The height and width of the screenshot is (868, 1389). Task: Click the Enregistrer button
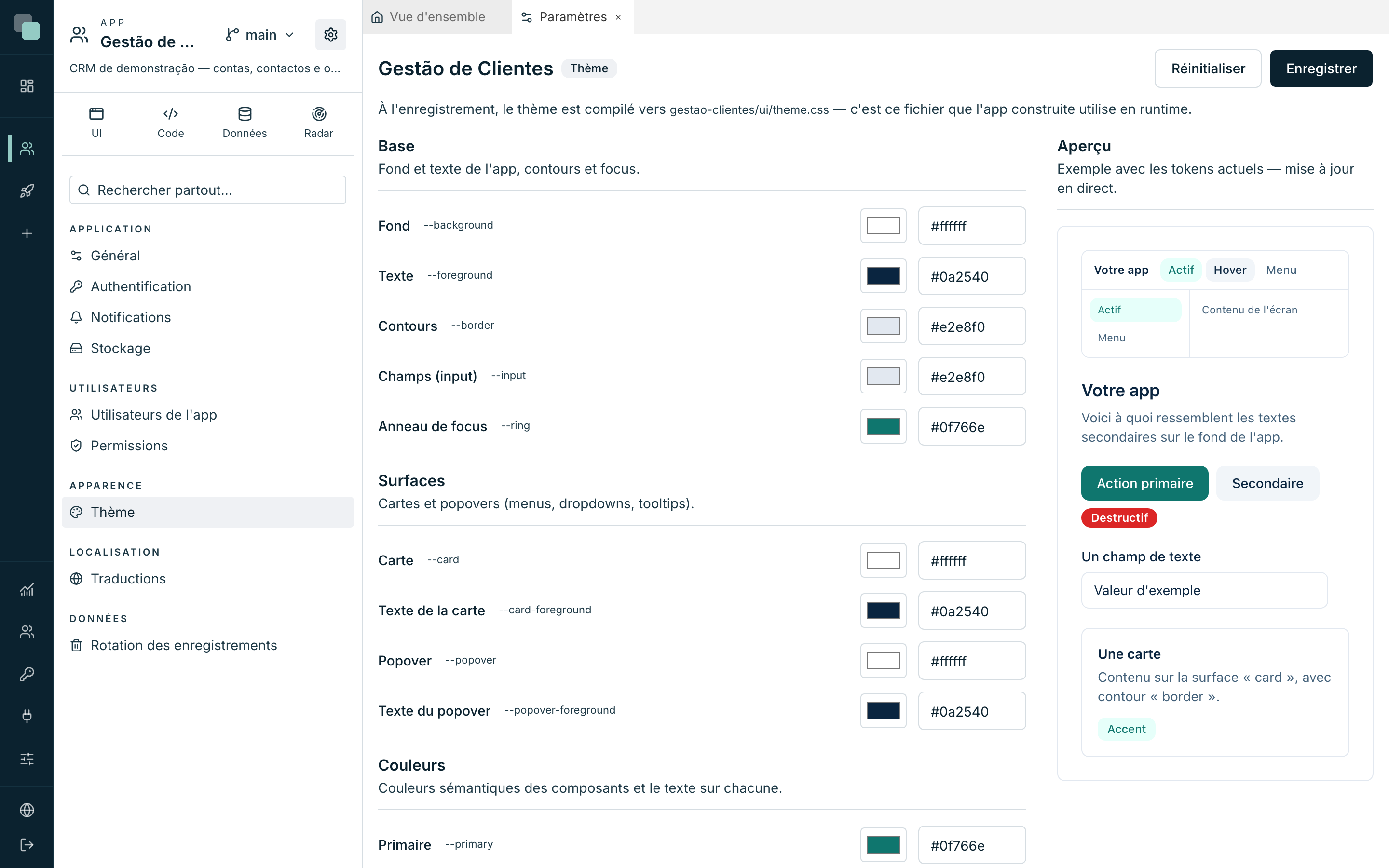[x=1321, y=68]
